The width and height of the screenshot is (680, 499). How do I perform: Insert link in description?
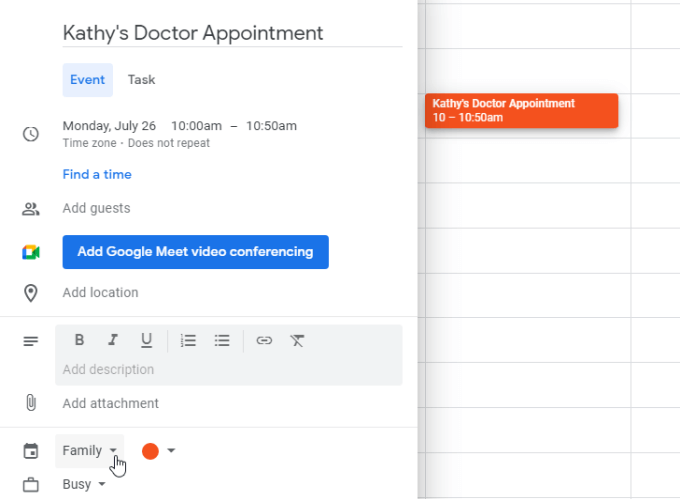tap(264, 340)
